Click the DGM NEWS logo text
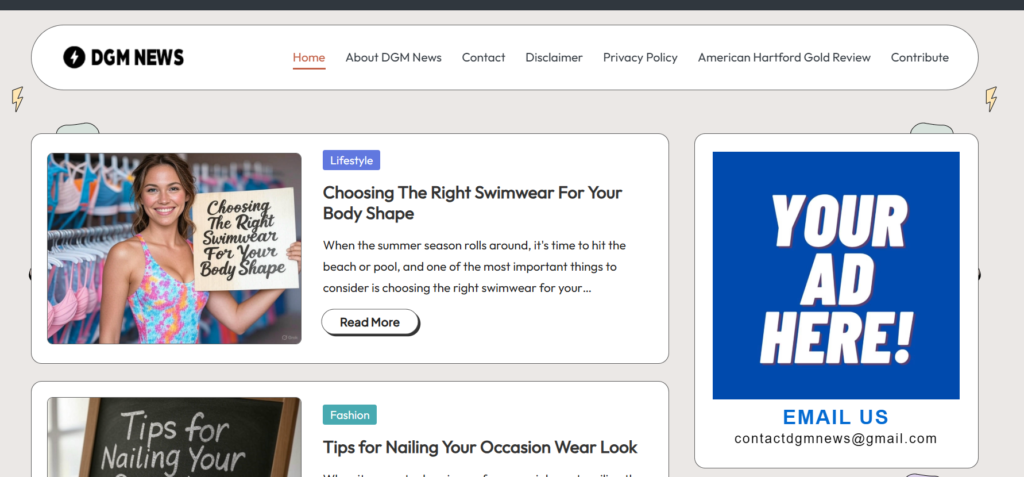Screen dimensions: 1024x477 click(x=137, y=58)
